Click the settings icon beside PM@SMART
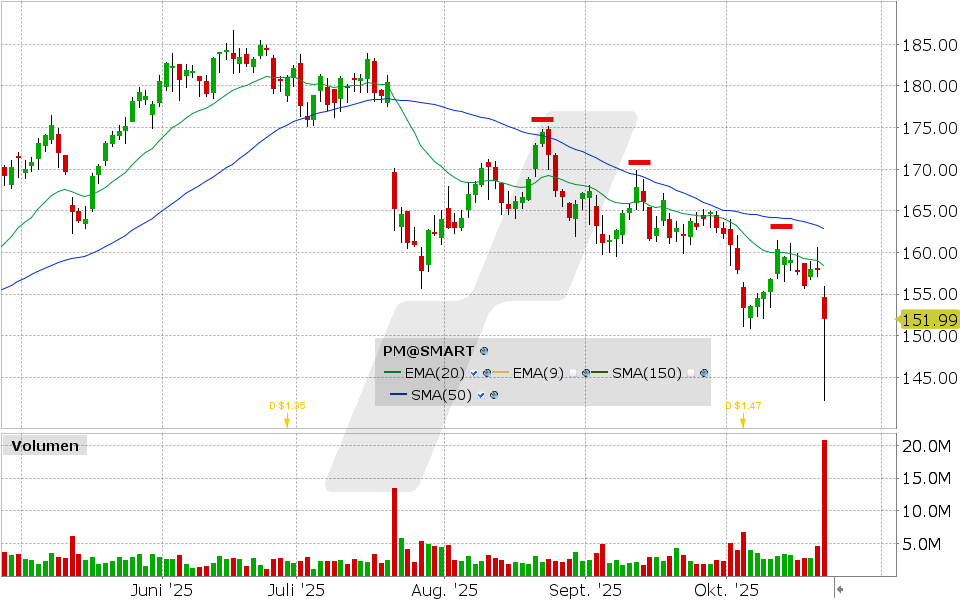Viewport: 960px width, 600px height. (484, 352)
